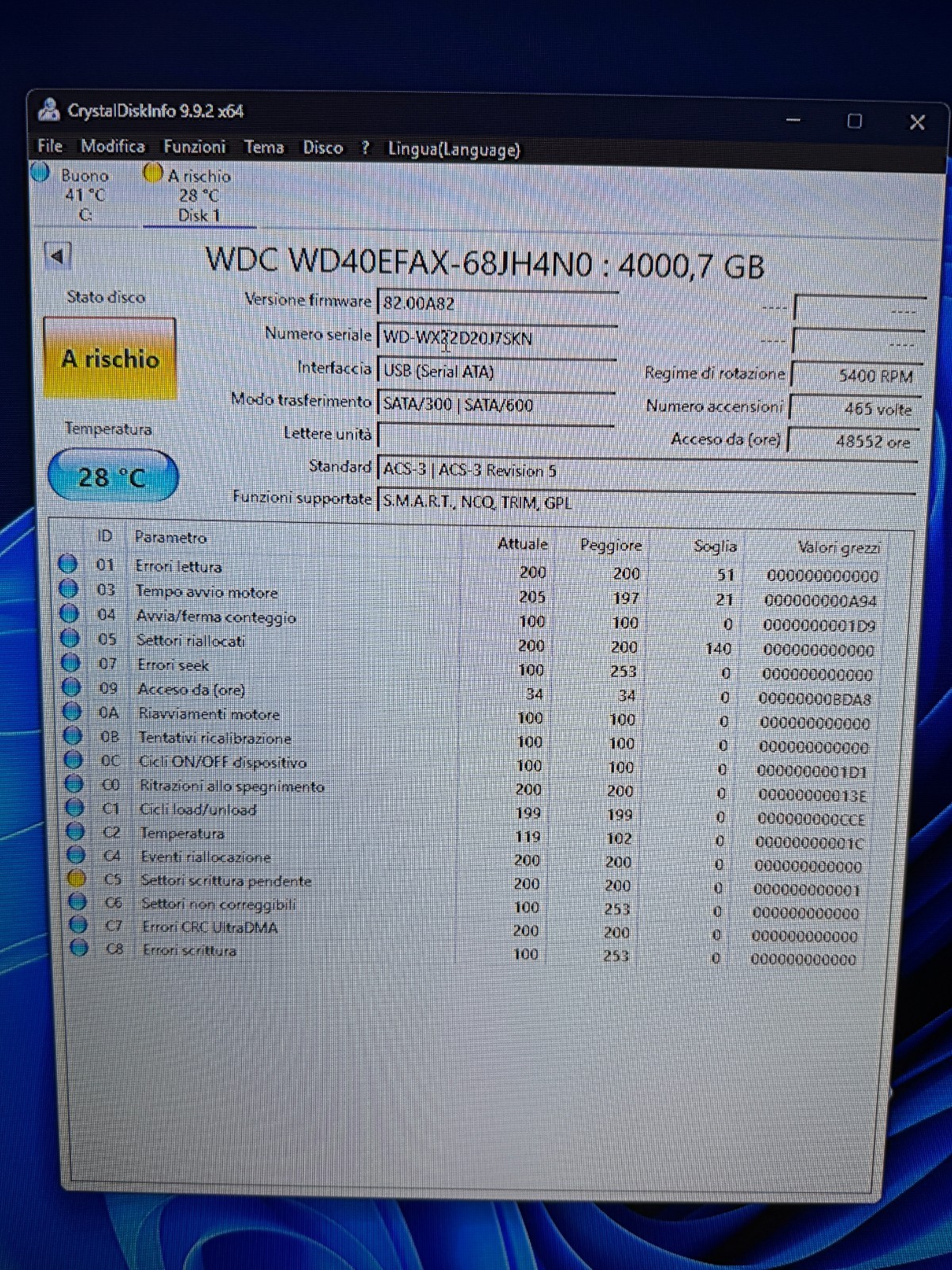Click the SATA/300 | SATA/600 transfer mode field
The width and height of the screenshot is (952, 1270).
497,404
